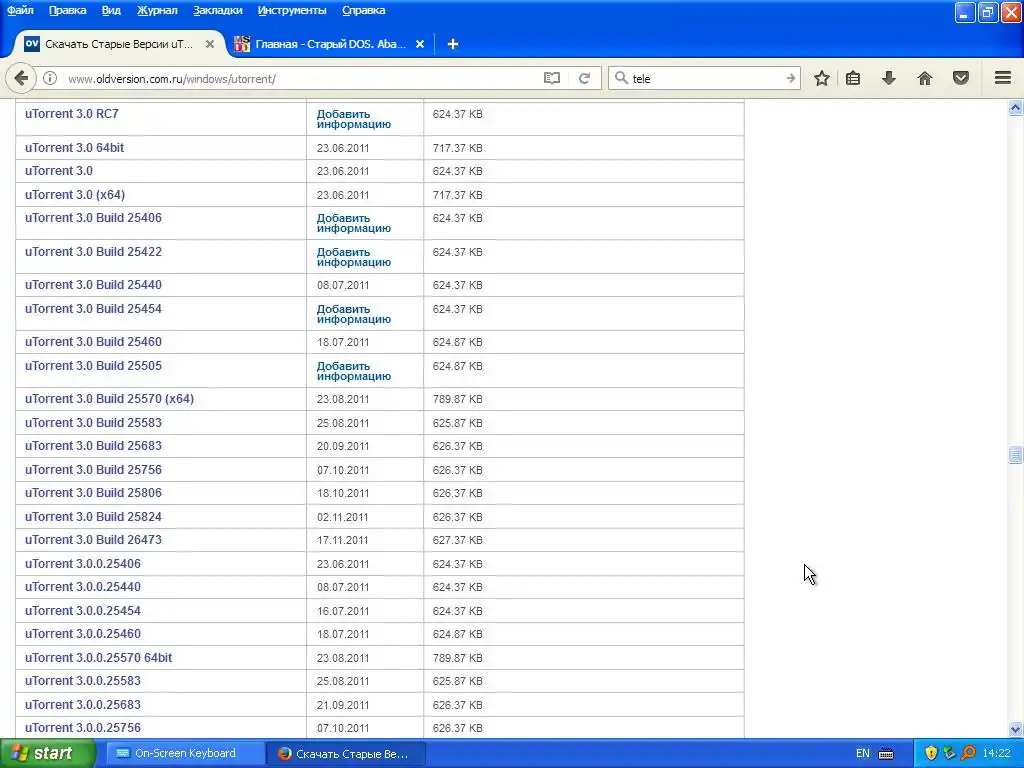Open the Закладки menu
The width and height of the screenshot is (1024, 768).
pyautogui.click(x=217, y=10)
